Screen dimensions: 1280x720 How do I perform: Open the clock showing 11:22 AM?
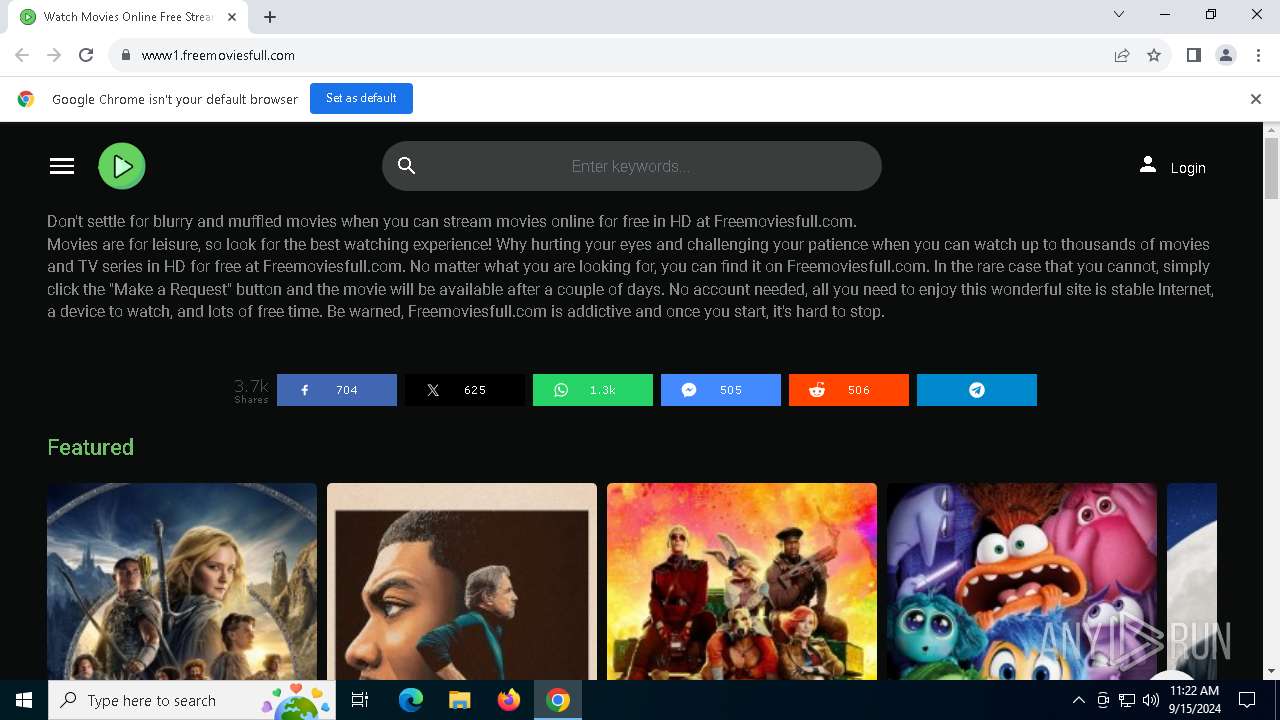click(x=1194, y=700)
